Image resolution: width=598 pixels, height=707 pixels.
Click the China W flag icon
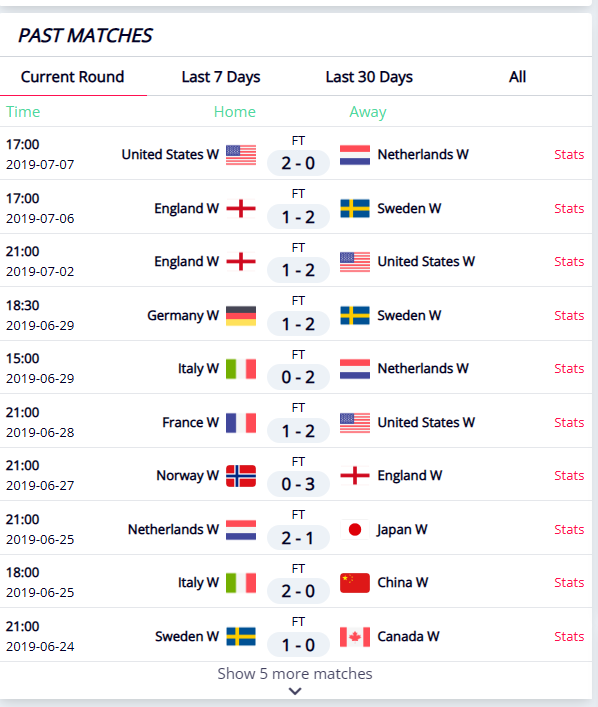[x=355, y=583]
